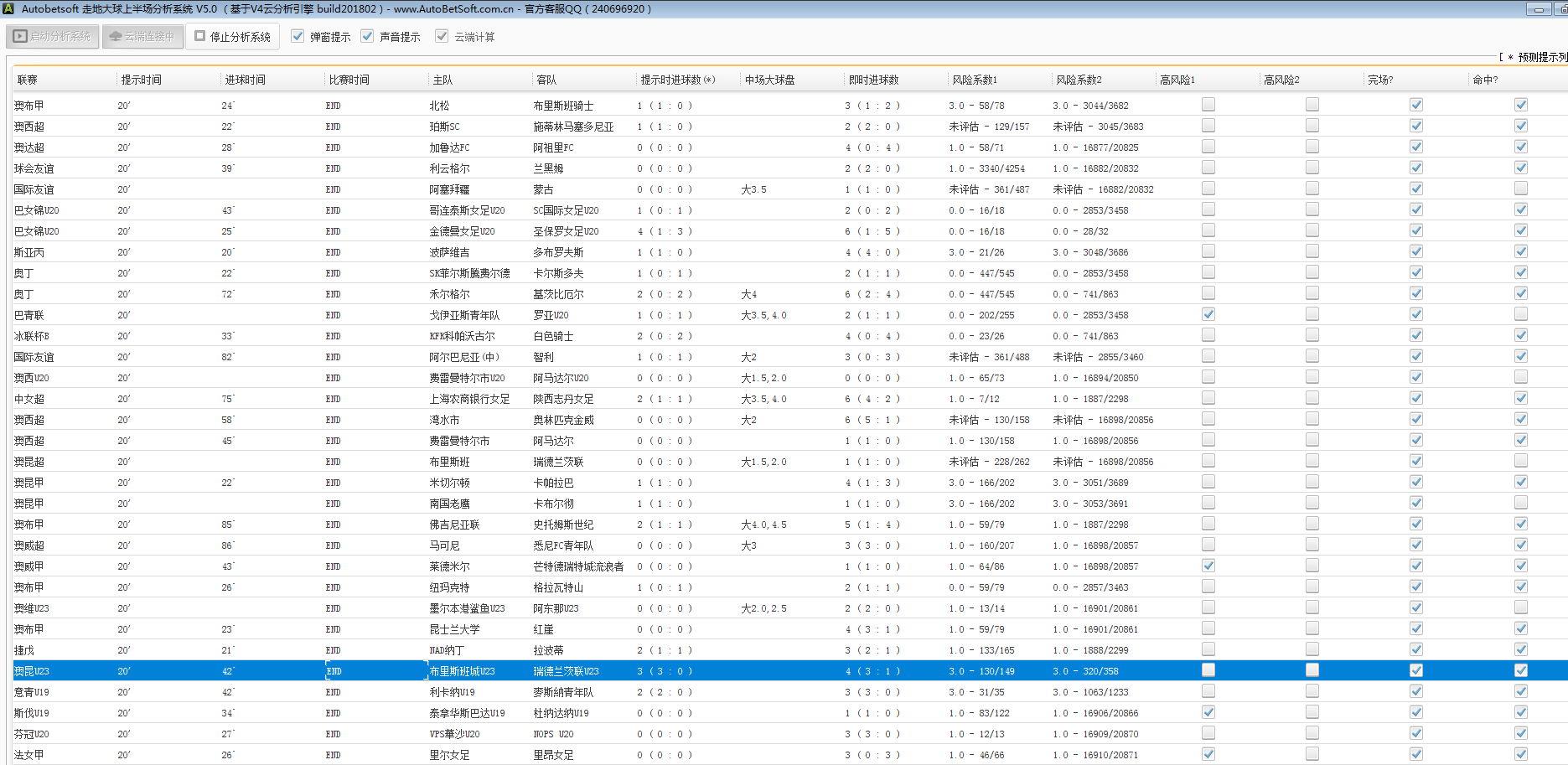Click the 预测提示列 label at top right

[1540, 57]
